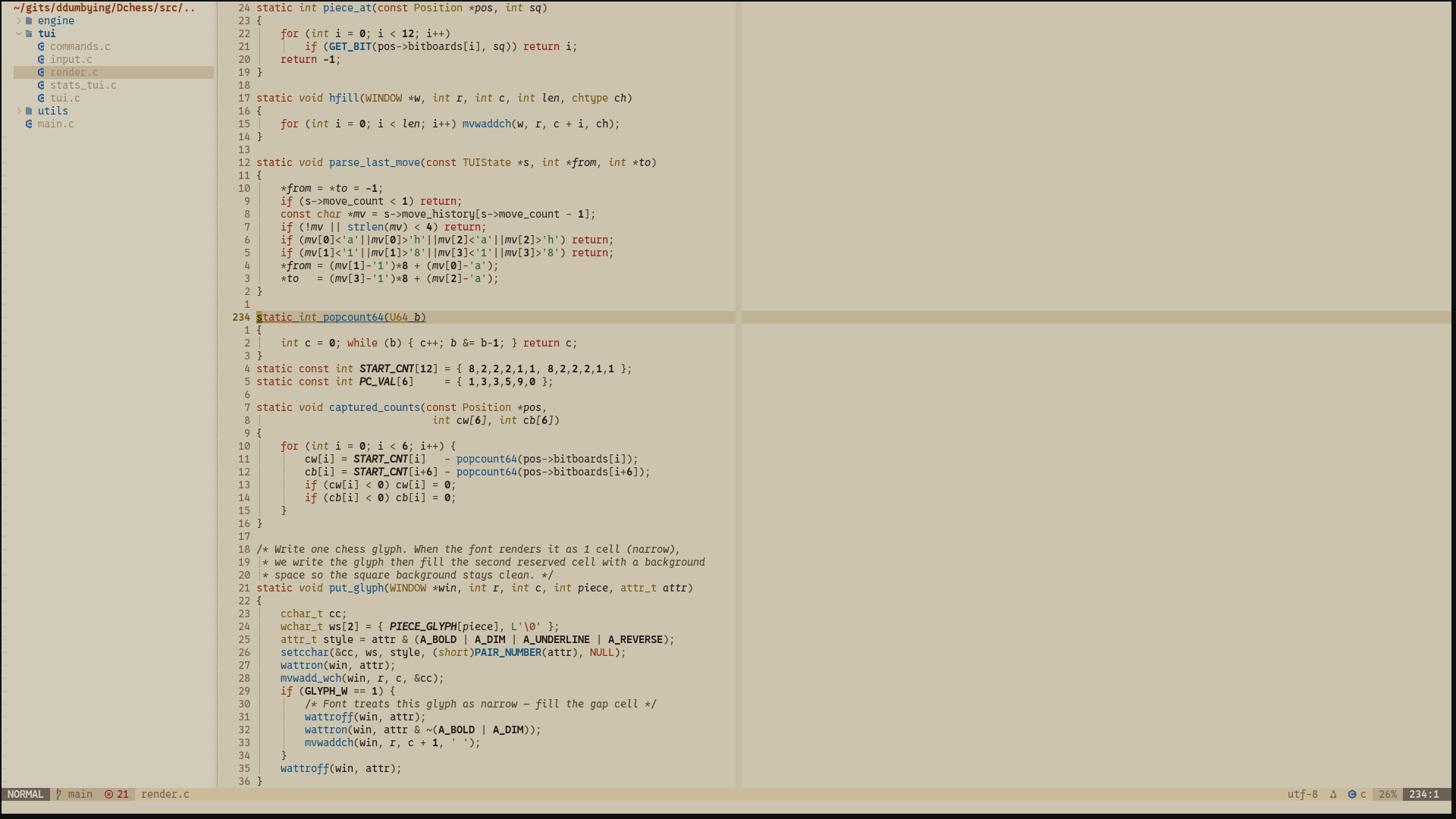The image size is (1456, 819).
Task: Click the git branch icon in statusline
Action: (x=59, y=794)
